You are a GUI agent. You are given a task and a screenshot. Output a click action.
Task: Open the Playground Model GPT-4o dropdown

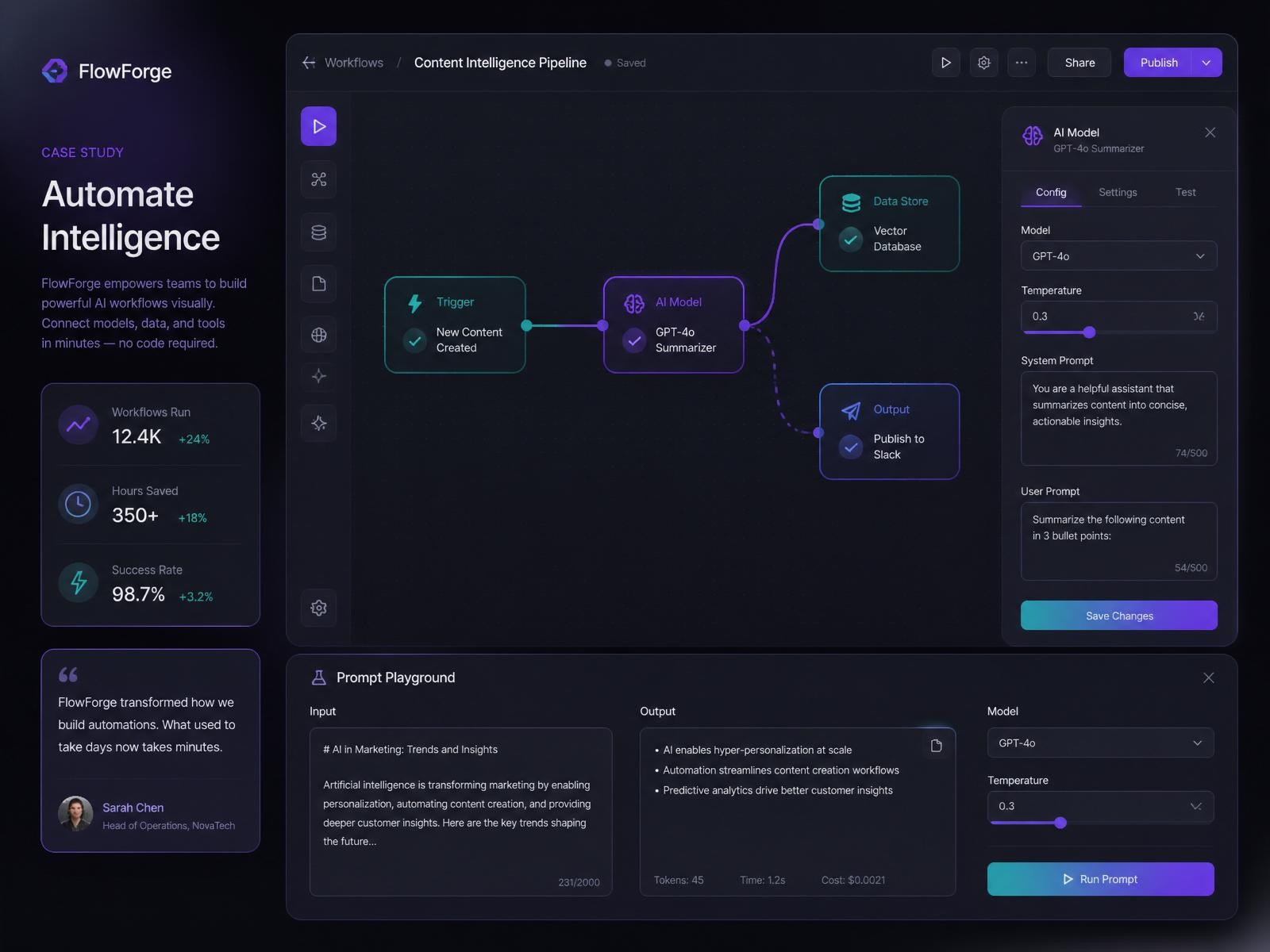1100,743
